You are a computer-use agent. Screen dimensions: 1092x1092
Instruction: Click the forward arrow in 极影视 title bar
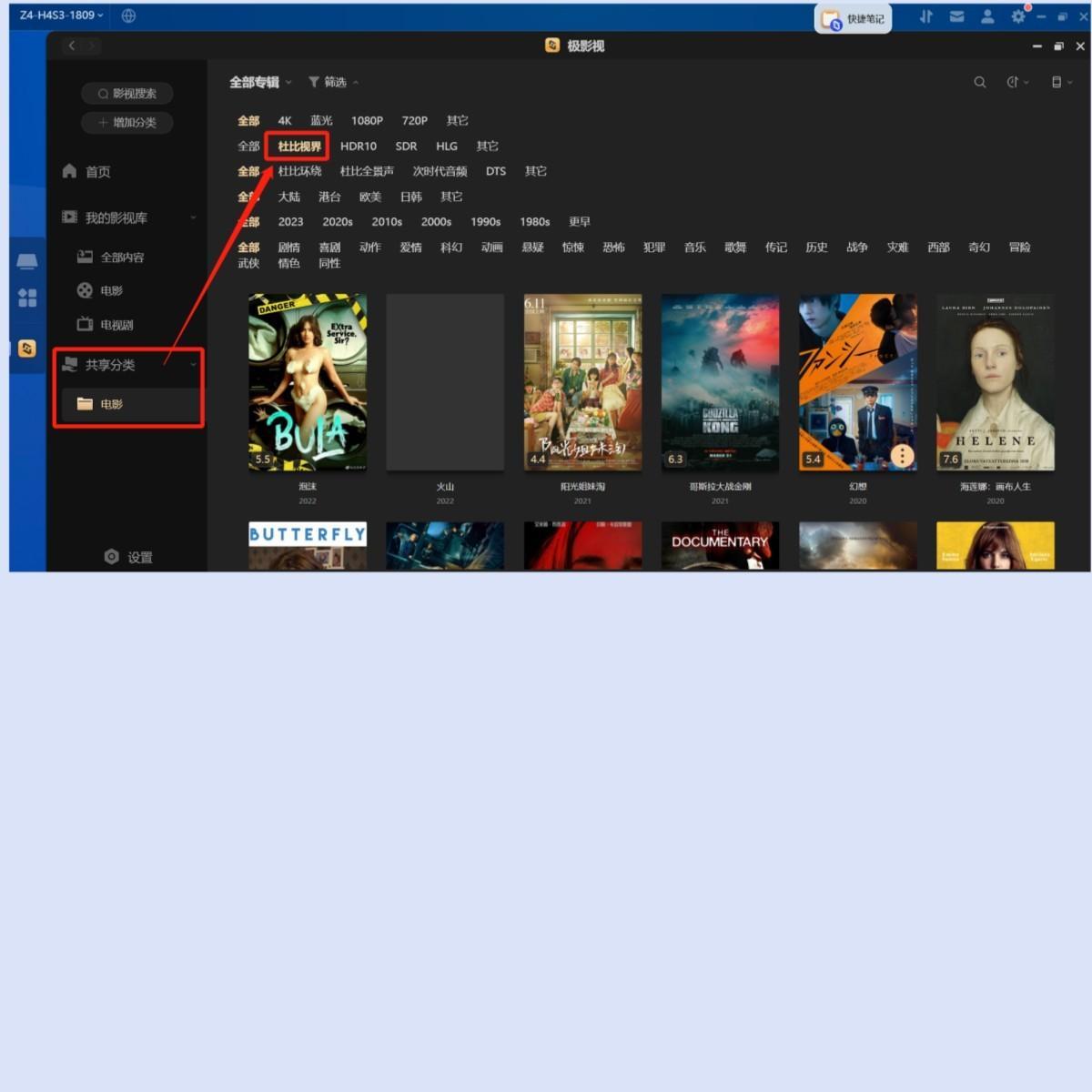93,45
